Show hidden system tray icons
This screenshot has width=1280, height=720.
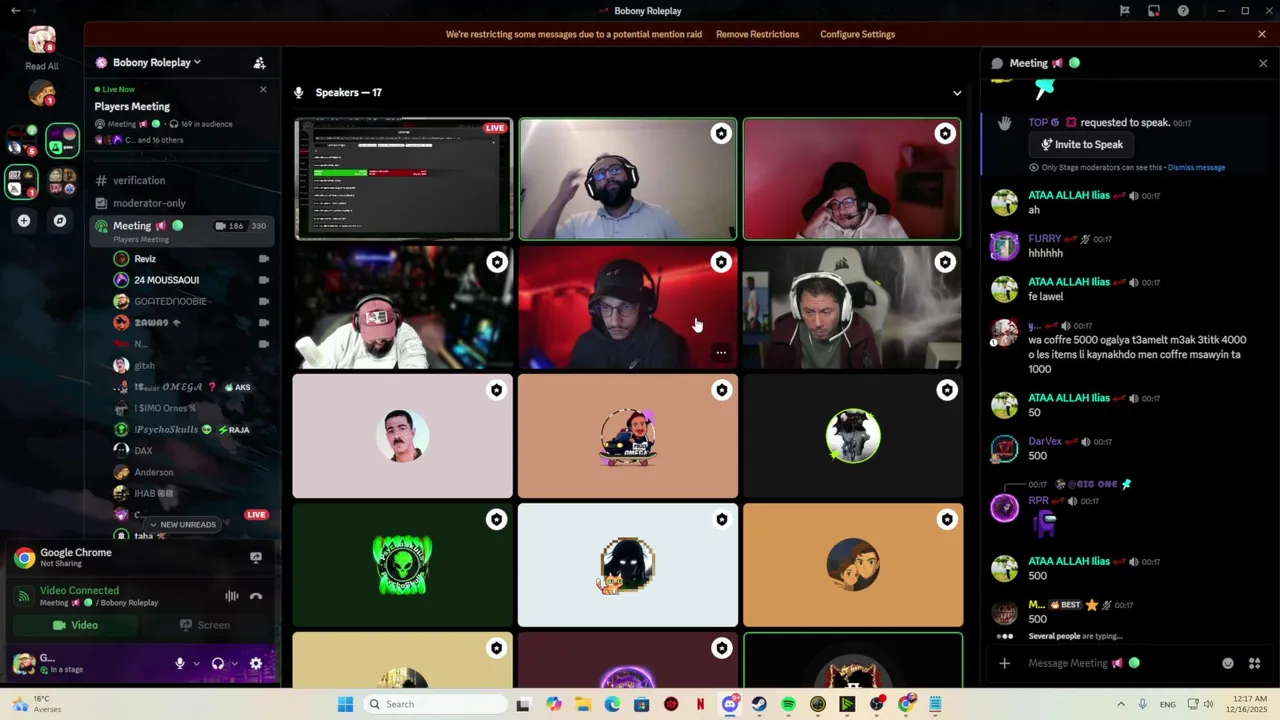pos(1121,704)
